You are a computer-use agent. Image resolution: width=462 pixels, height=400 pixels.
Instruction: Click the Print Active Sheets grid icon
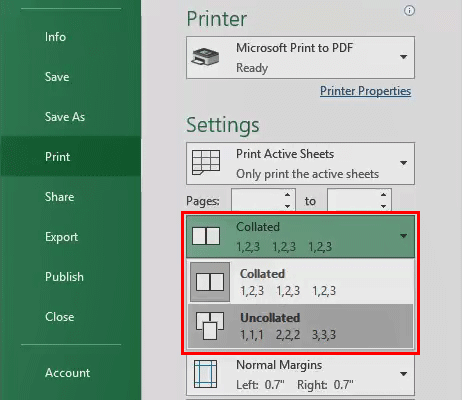(x=206, y=163)
